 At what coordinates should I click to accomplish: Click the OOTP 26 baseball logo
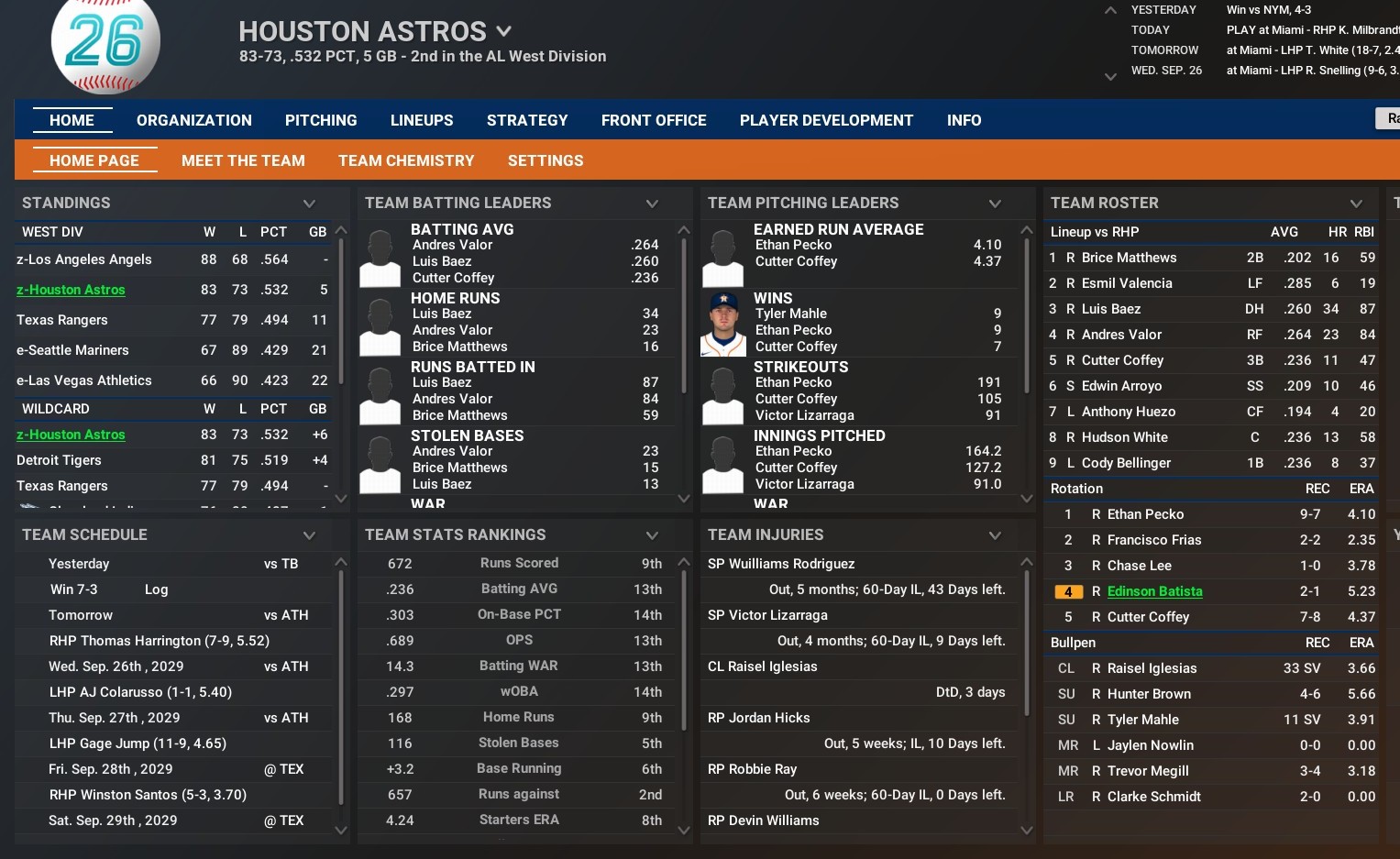coord(105,44)
